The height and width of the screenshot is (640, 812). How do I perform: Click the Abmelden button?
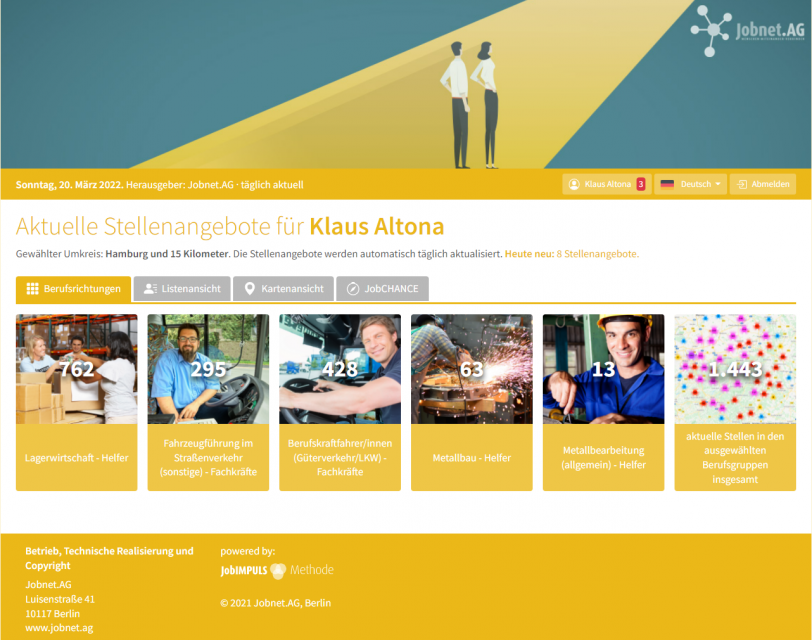coord(762,184)
